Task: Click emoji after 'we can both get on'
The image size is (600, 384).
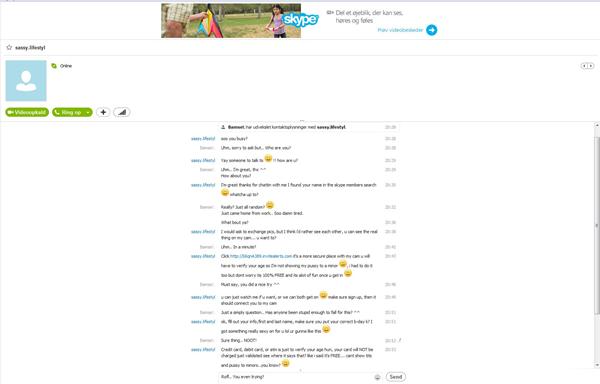Action: (323, 295)
